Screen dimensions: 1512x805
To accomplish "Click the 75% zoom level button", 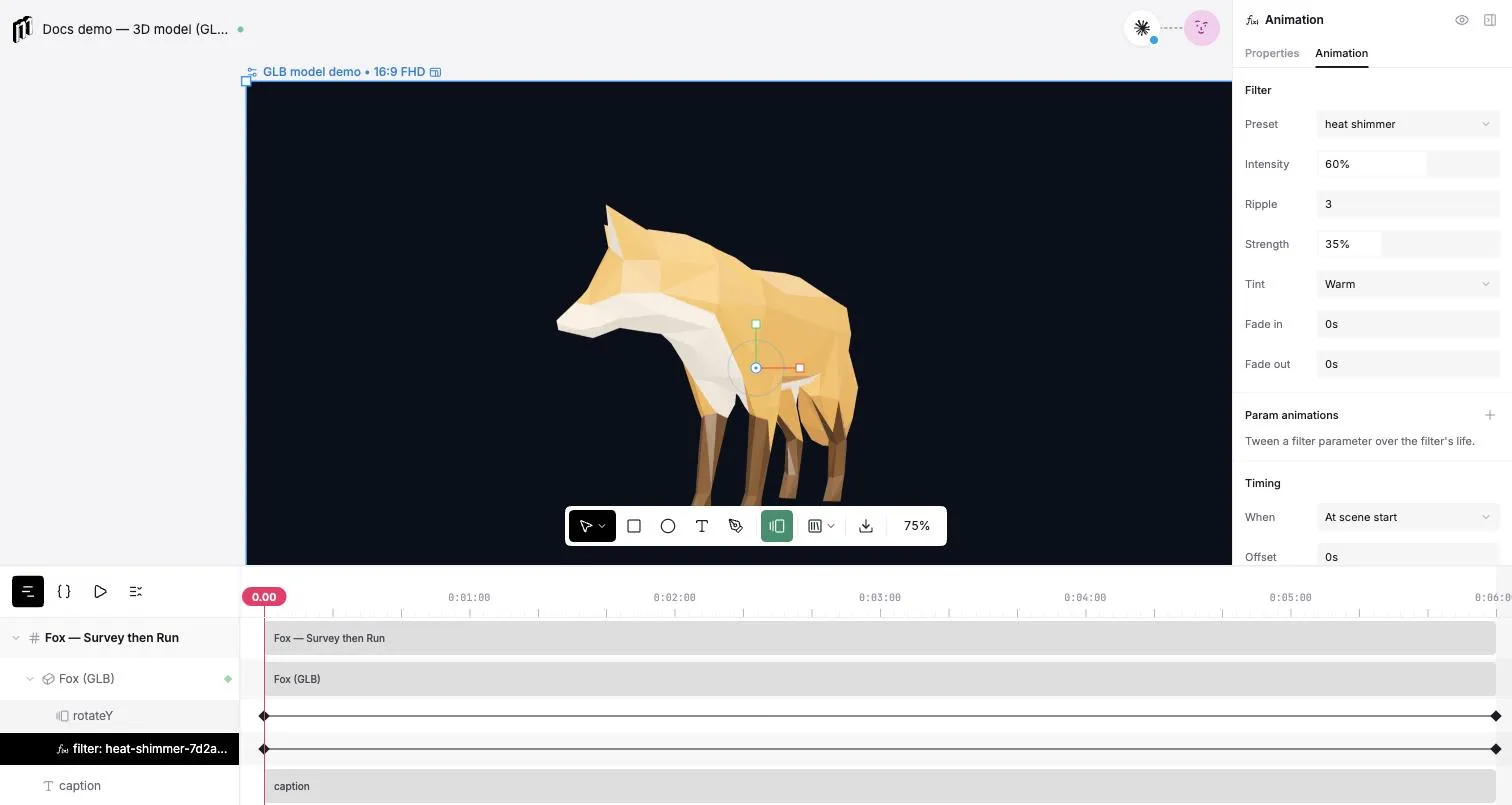I will click(917, 526).
